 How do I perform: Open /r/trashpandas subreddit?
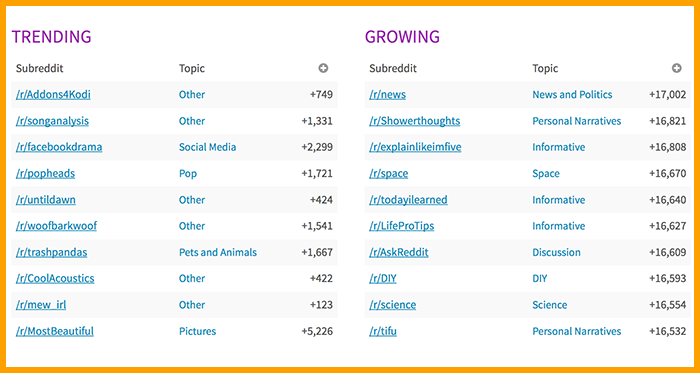click(51, 253)
